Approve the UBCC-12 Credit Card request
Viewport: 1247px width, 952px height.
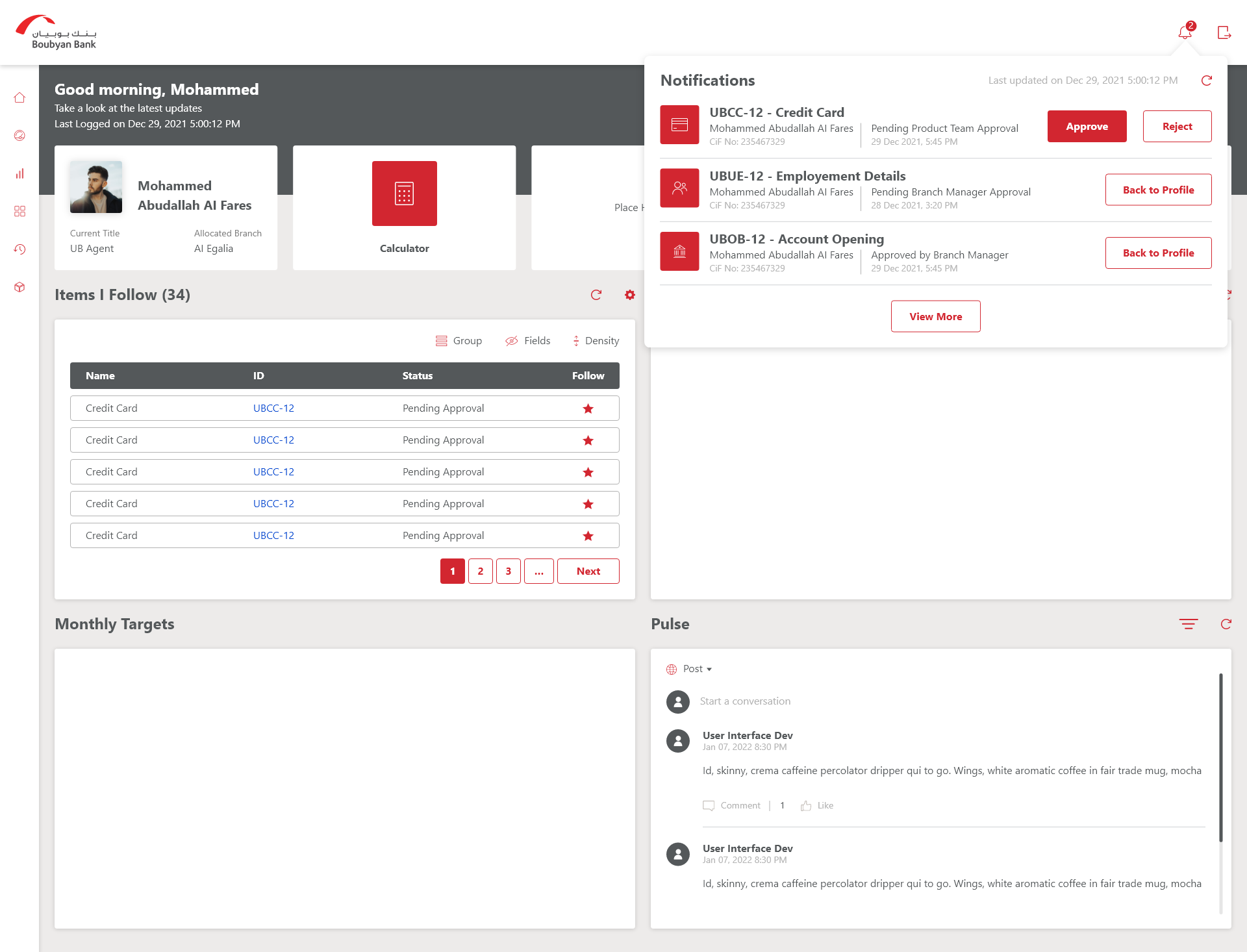pos(1087,127)
